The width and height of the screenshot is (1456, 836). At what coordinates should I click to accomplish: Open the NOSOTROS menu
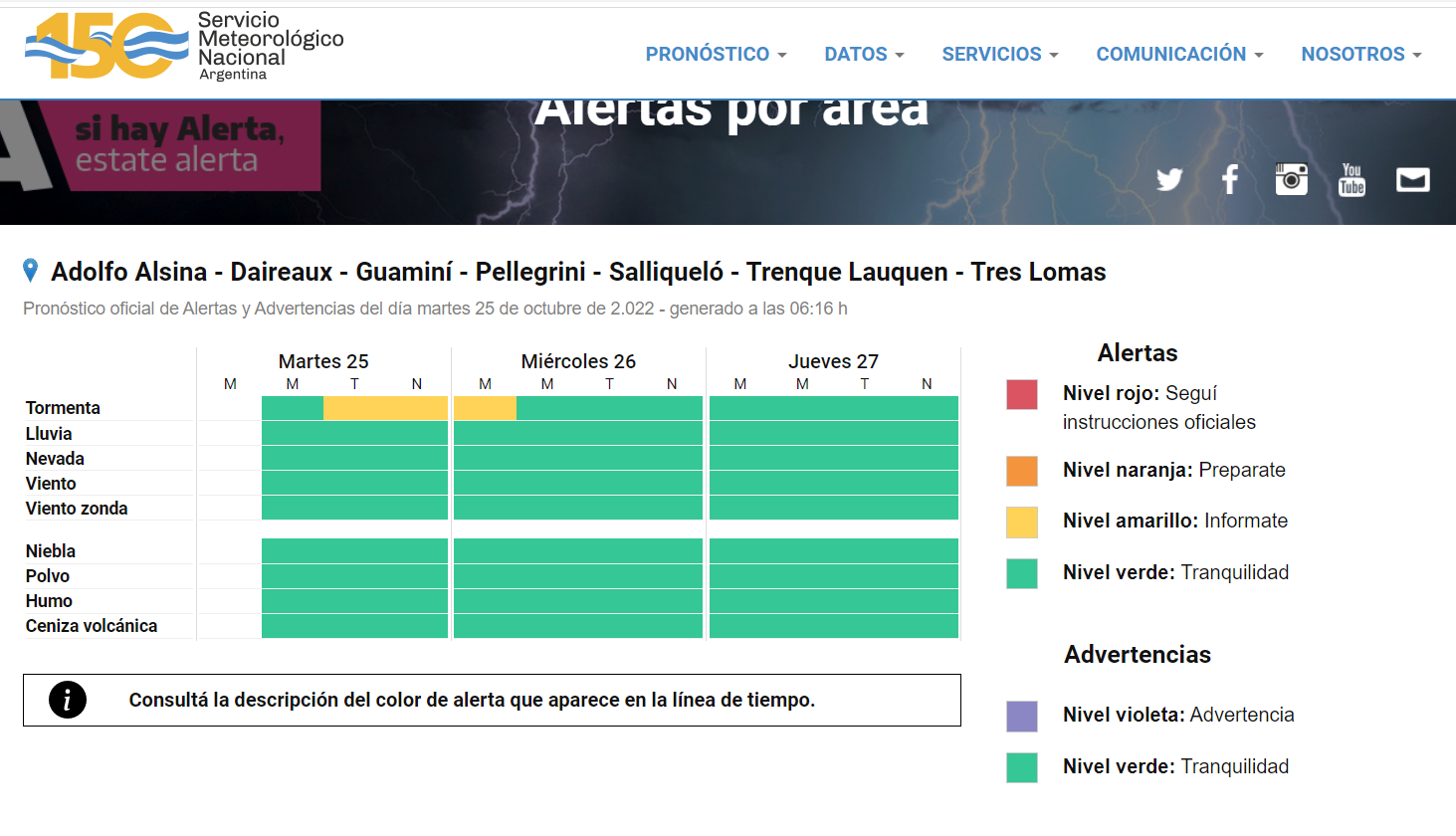(x=1360, y=54)
